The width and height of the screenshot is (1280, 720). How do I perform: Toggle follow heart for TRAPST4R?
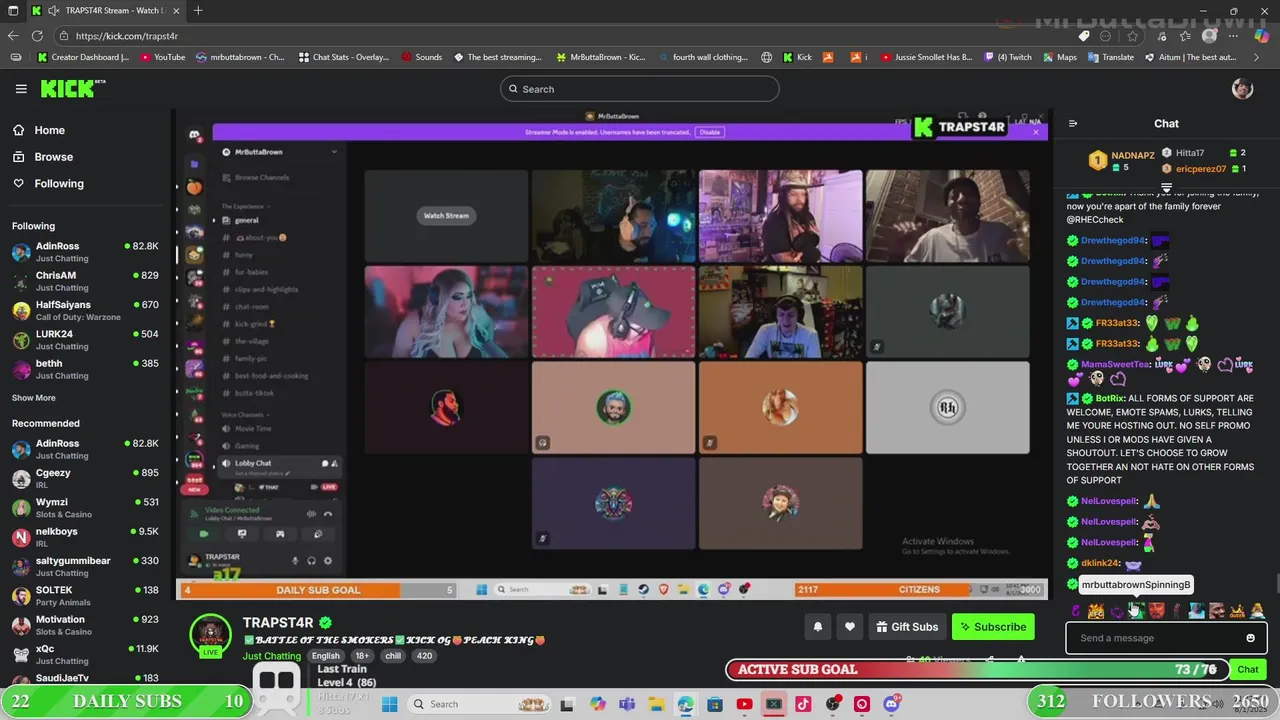(850, 627)
